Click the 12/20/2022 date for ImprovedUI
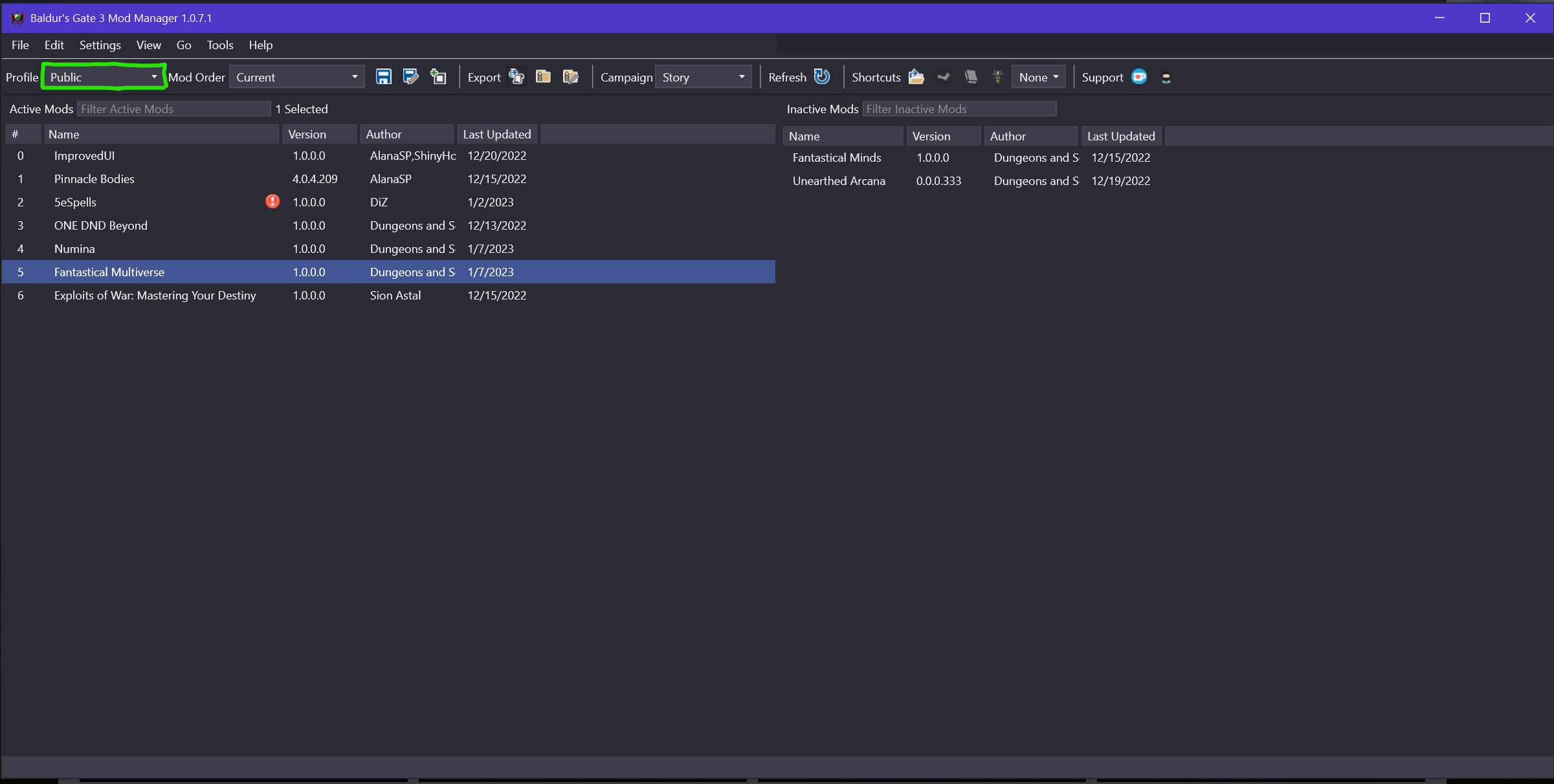The image size is (1554, 784). click(x=497, y=156)
